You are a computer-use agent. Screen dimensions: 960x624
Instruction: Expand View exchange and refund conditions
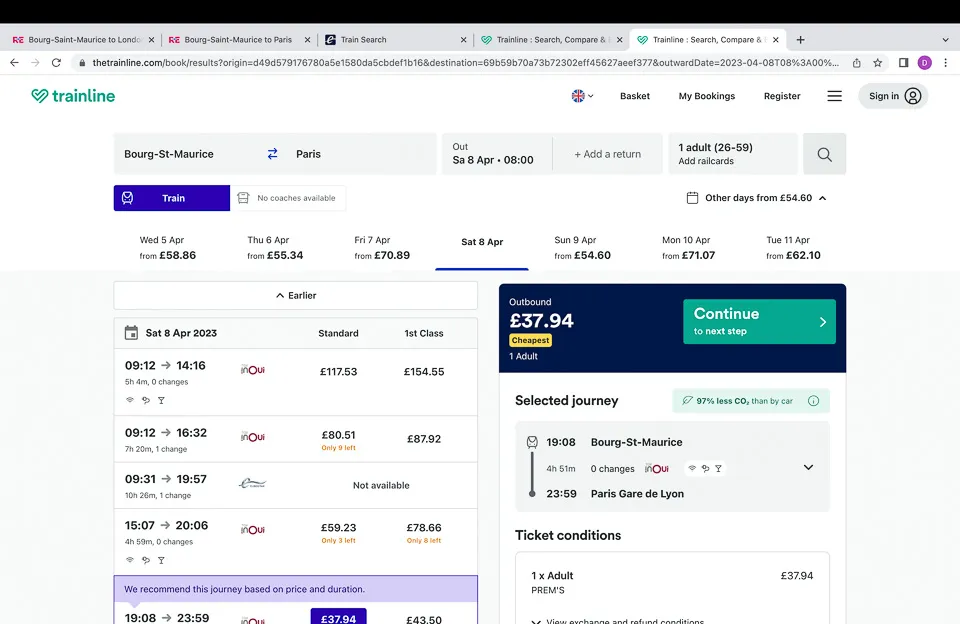[617, 620]
